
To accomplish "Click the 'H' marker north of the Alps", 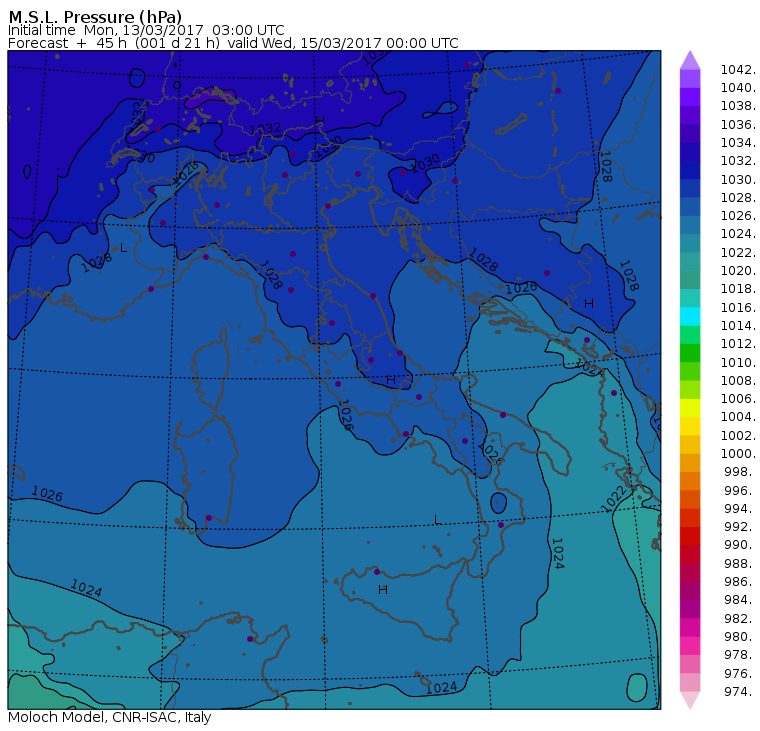I will point(319,120).
